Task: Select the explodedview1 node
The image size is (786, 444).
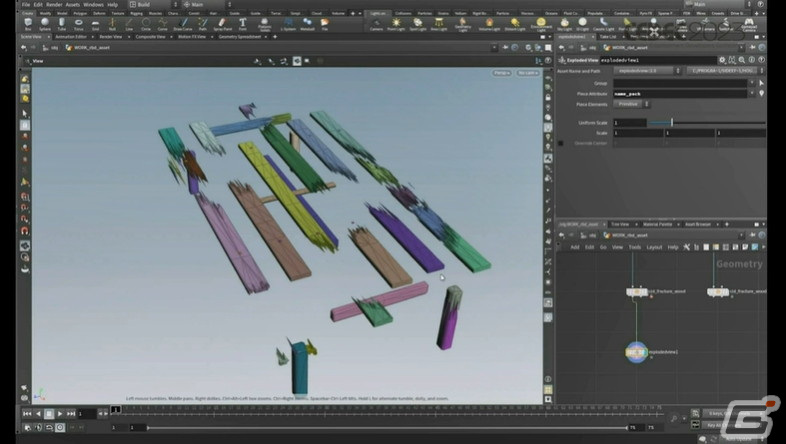Action: click(x=637, y=352)
